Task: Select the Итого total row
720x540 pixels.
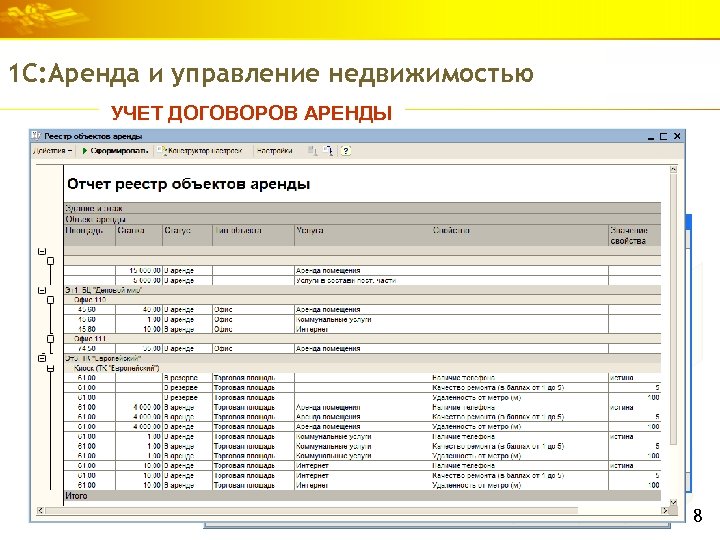Action: [362, 496]
